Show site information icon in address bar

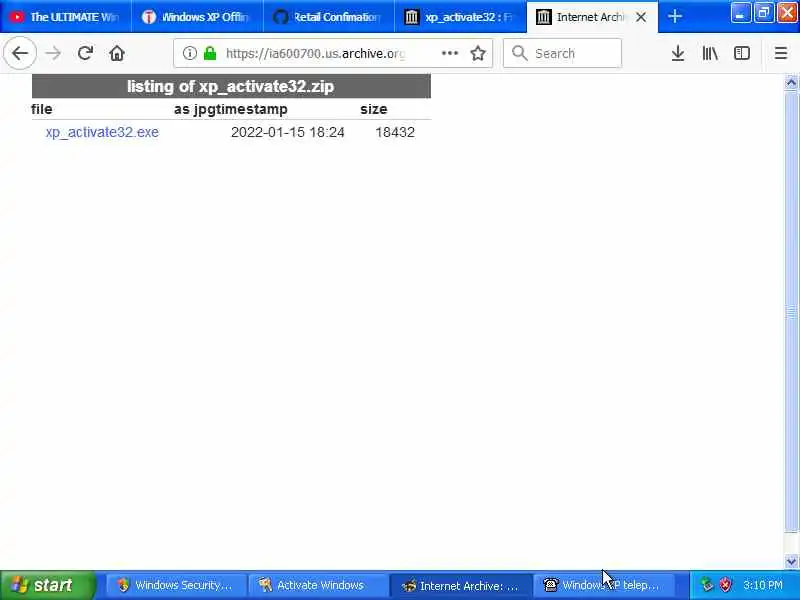point(190,53)
